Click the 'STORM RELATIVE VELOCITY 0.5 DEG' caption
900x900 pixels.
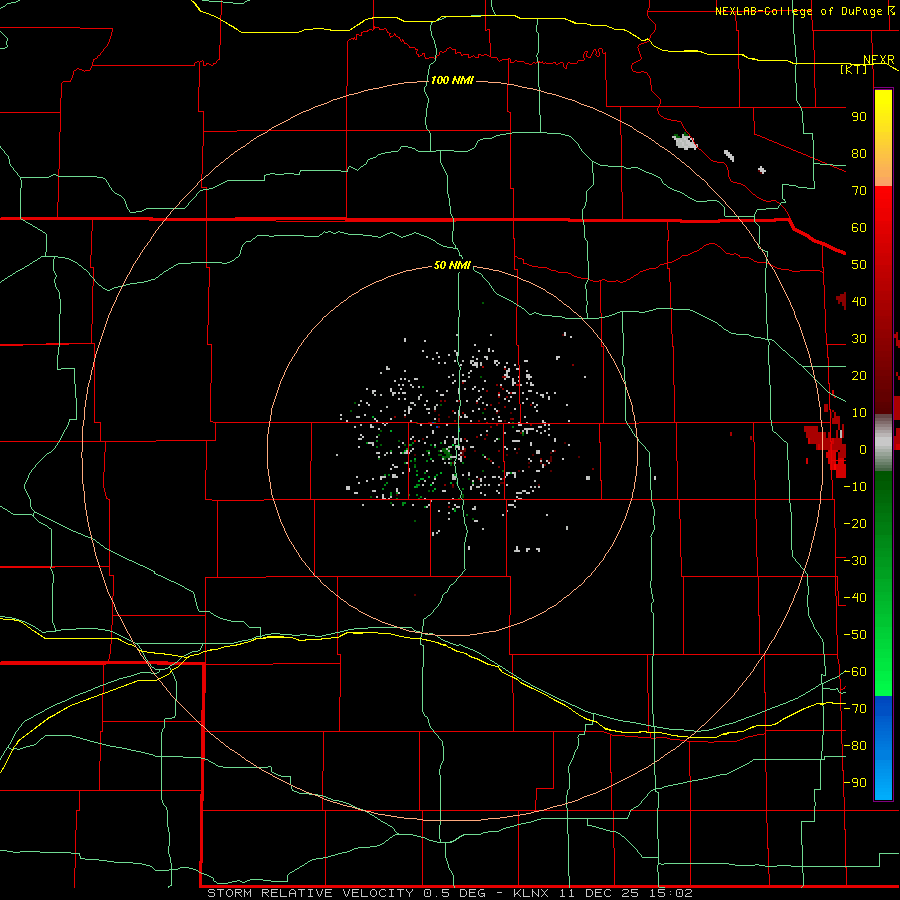point(347,893)
